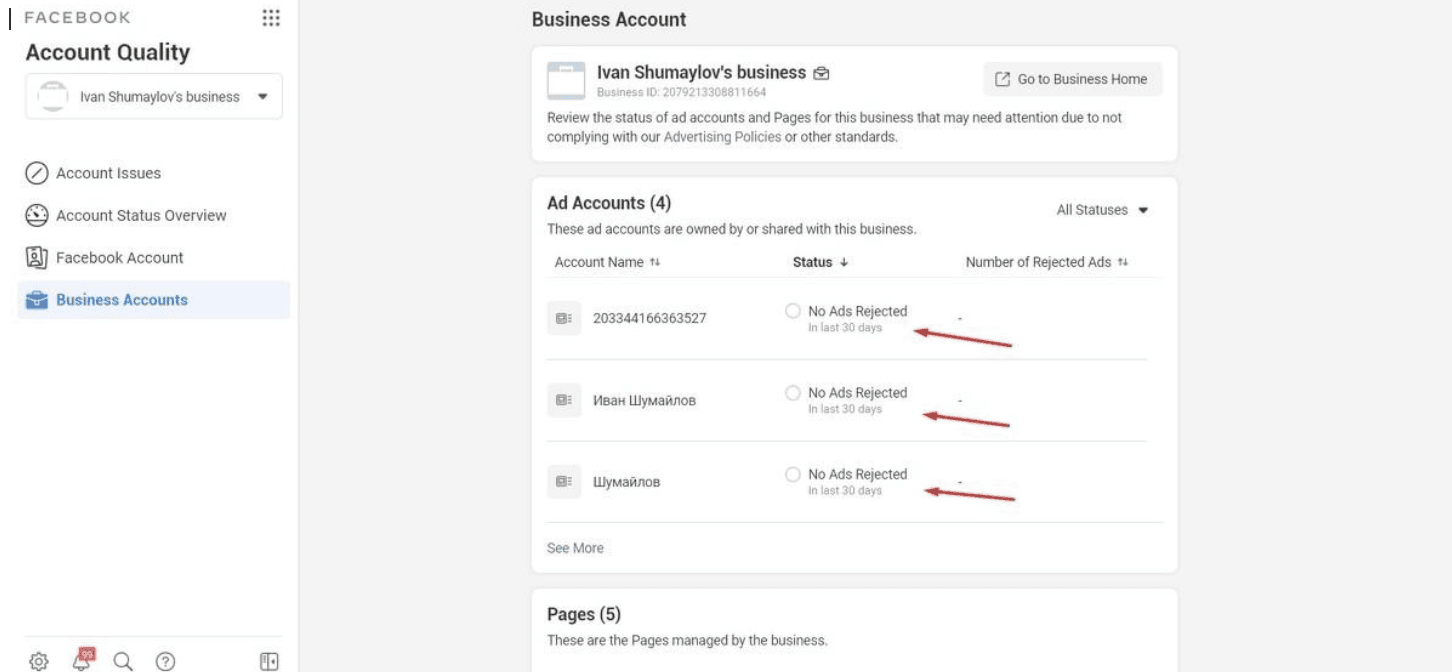Viewport: 1452px width, 672px height.
Task: Click the ad account icon for Иван Шумайлов
Action: [564, 400]
